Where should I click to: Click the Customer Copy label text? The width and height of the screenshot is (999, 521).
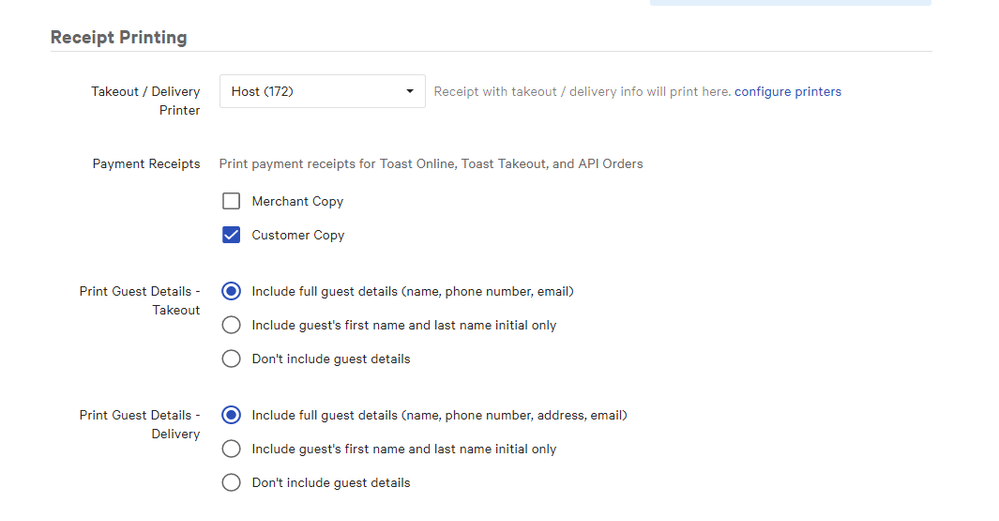(x=298, y=236)
